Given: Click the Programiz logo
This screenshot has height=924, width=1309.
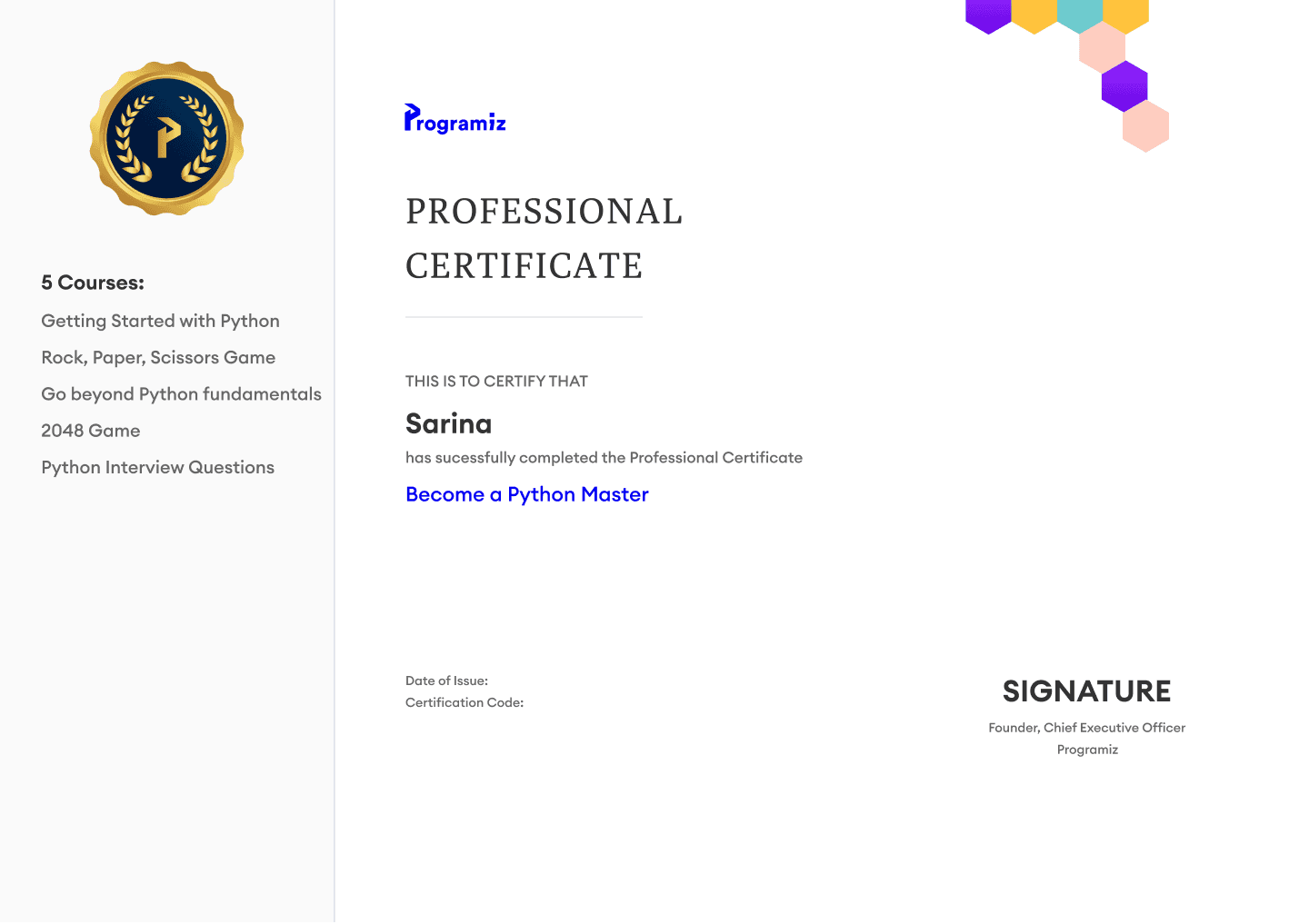Looking at the screenshot, I should pos(455,119).
